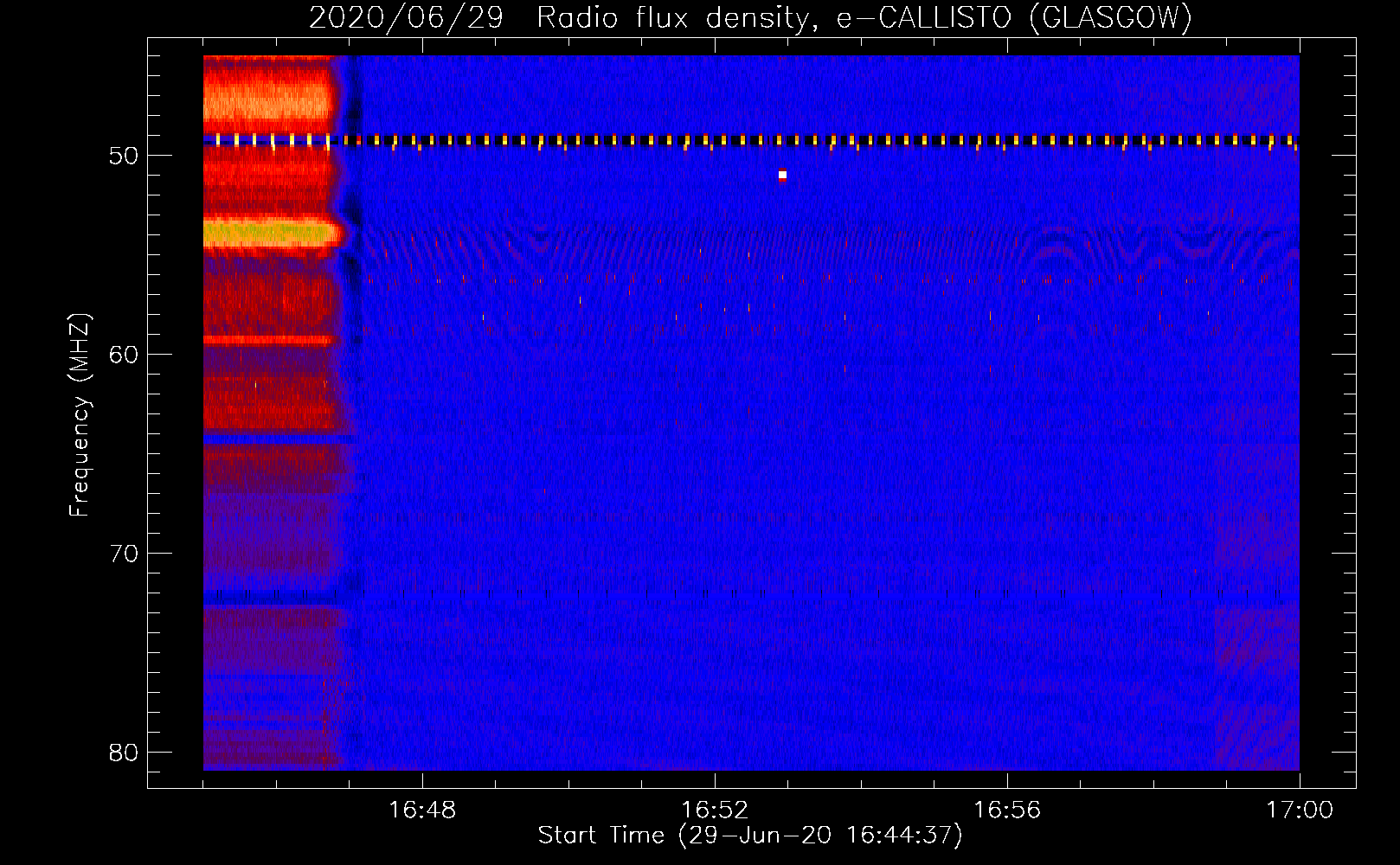Click the 'Frequency (MHZ)' vertical axis label
Image resolution: width=1400 pixels, height=865 pixels.
coord(80,415)
